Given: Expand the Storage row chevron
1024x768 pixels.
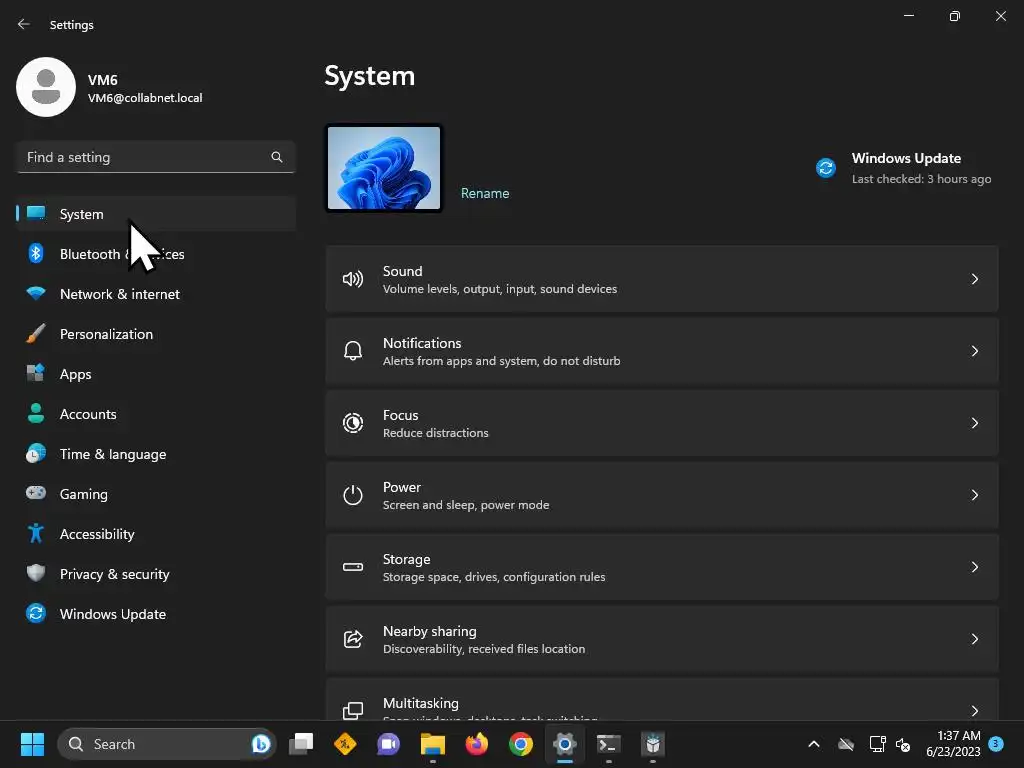Looking at the screenshot, I should point(974,567).
